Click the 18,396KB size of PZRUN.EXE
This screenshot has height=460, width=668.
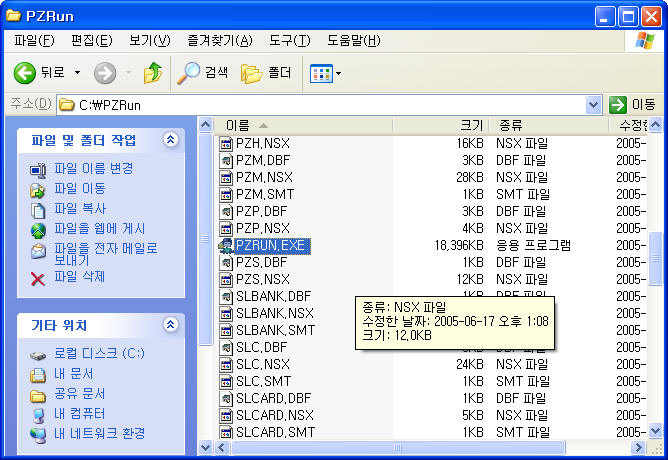[x=459, y=246]
